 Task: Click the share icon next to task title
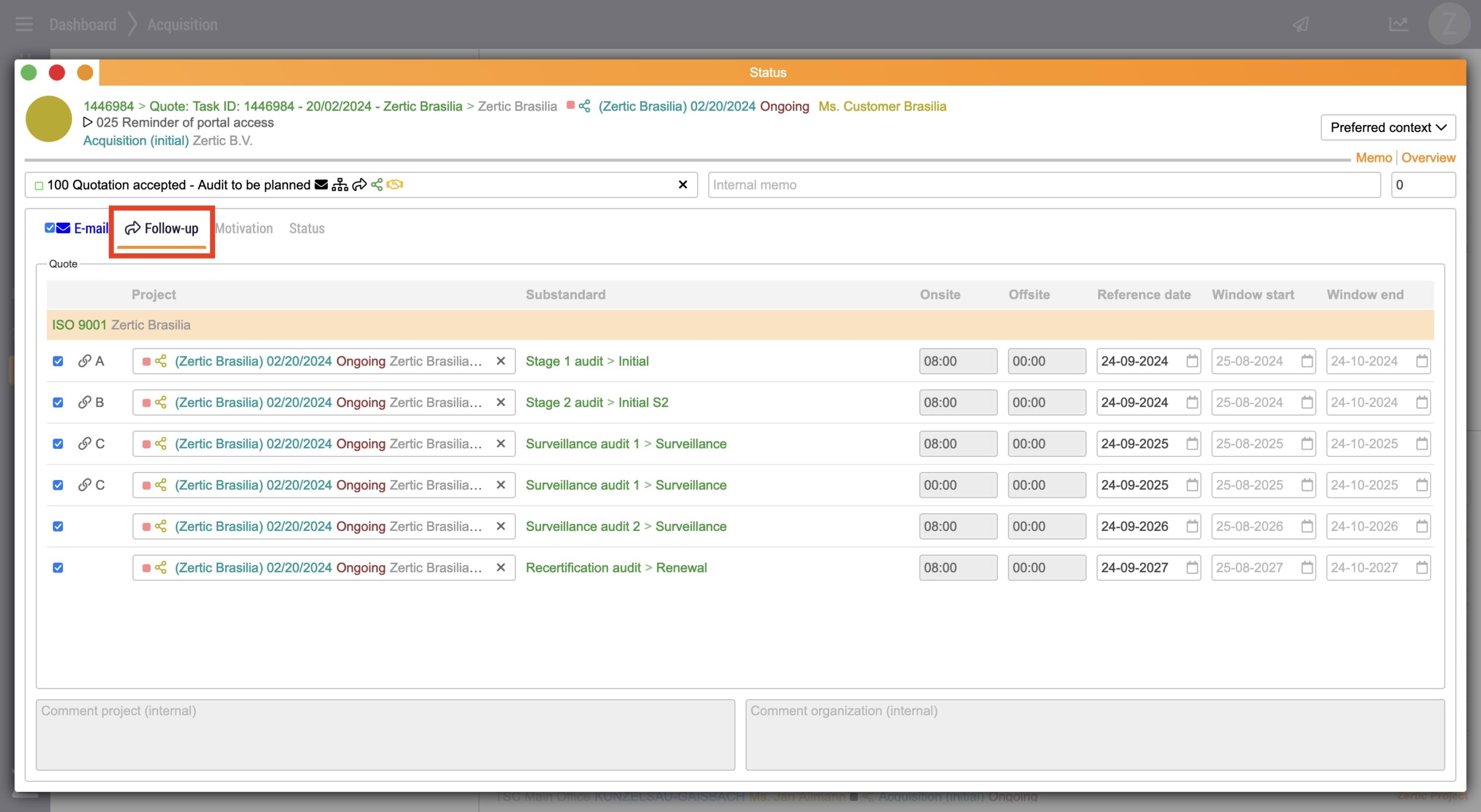(585, 106)
